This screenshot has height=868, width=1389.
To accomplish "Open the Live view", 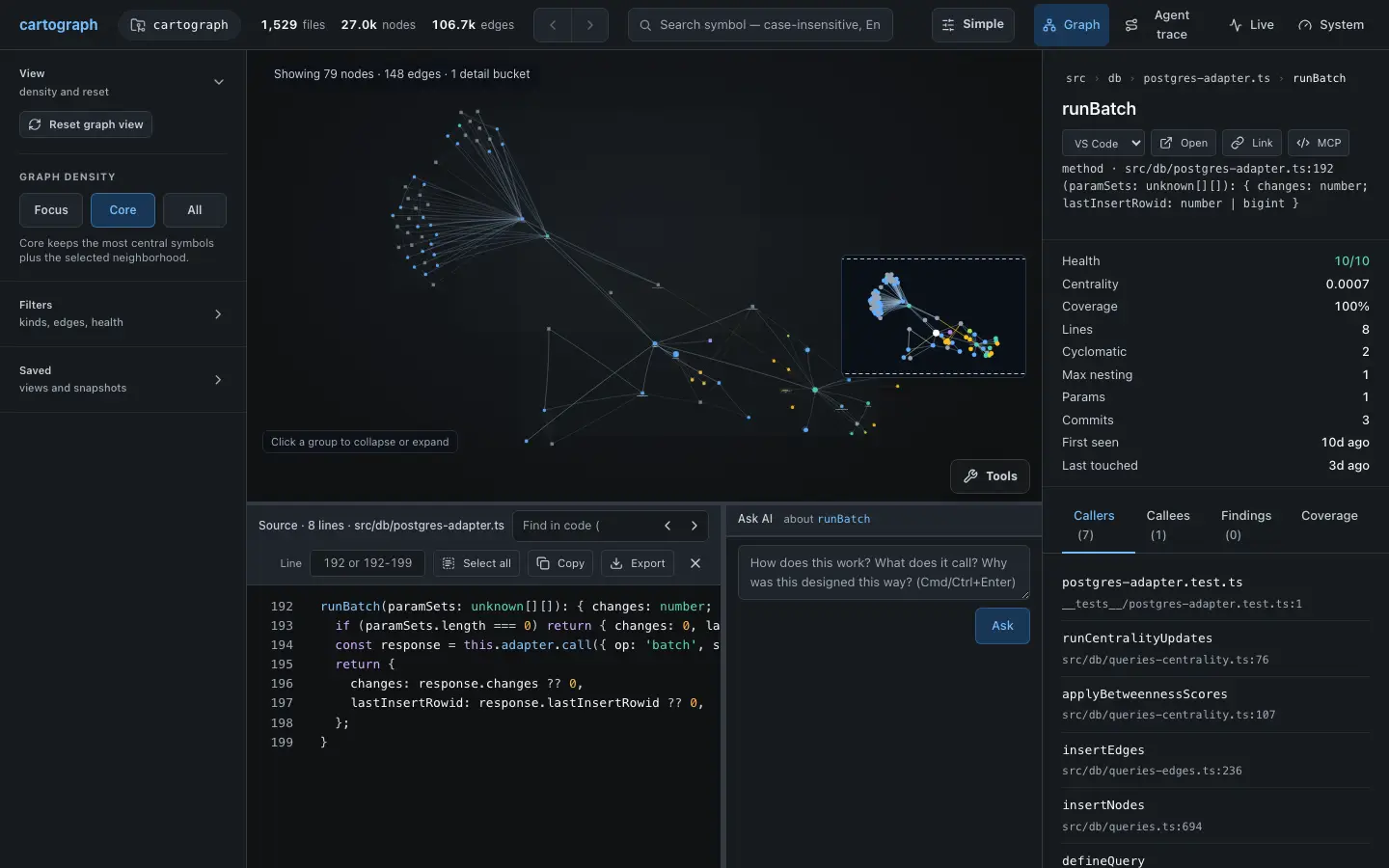I will 1251,25.
